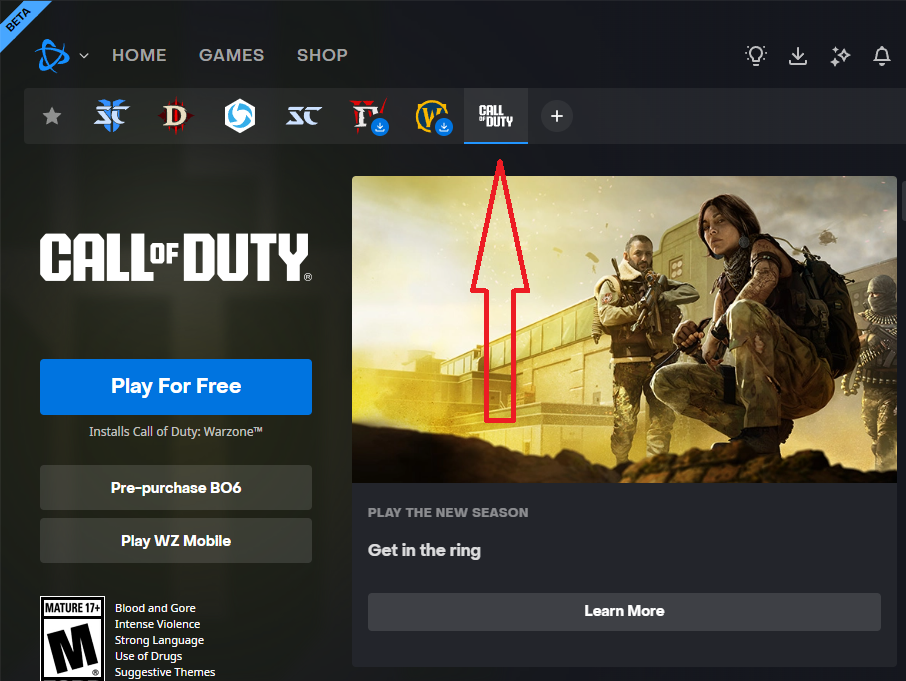906x681 pixels.
Task: Click the Mature 17+ ESRB rating badge
Action: [x=72, y=638]
